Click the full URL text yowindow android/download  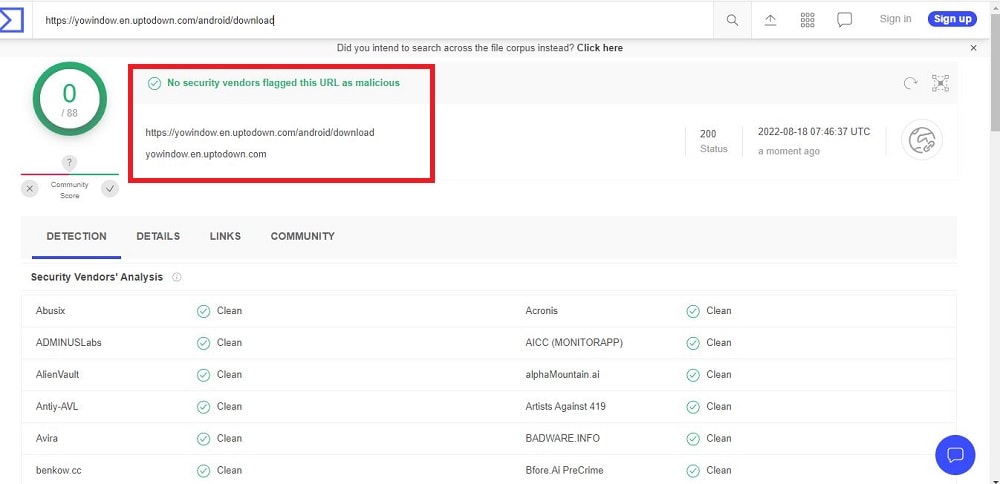pos(260,133)
